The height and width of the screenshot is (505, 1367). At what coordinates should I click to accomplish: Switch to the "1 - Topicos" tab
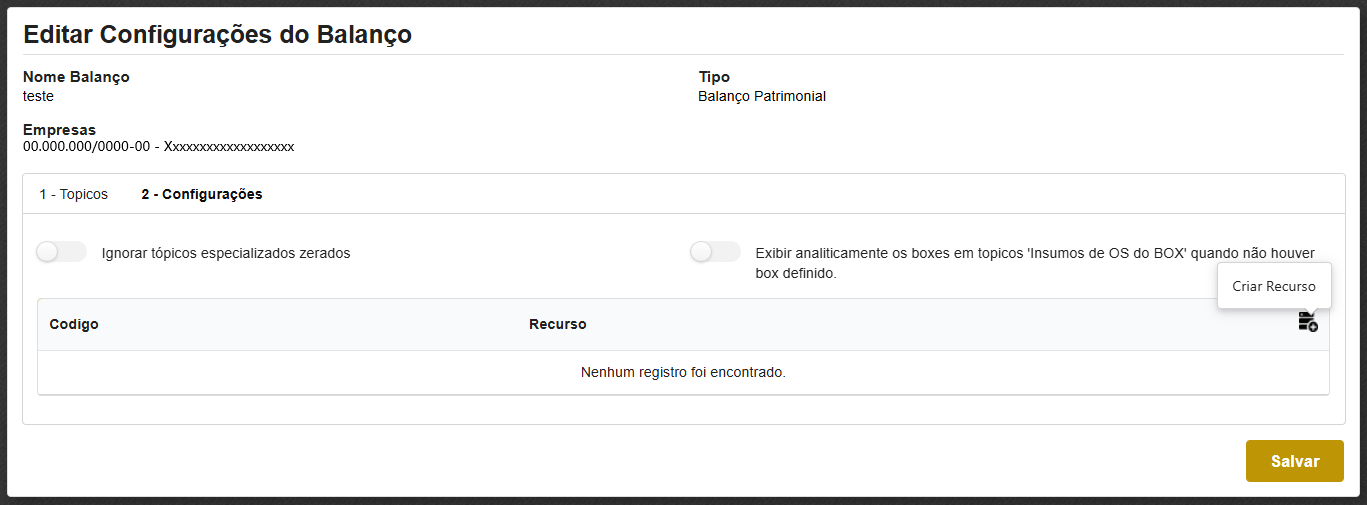point(73,194)
